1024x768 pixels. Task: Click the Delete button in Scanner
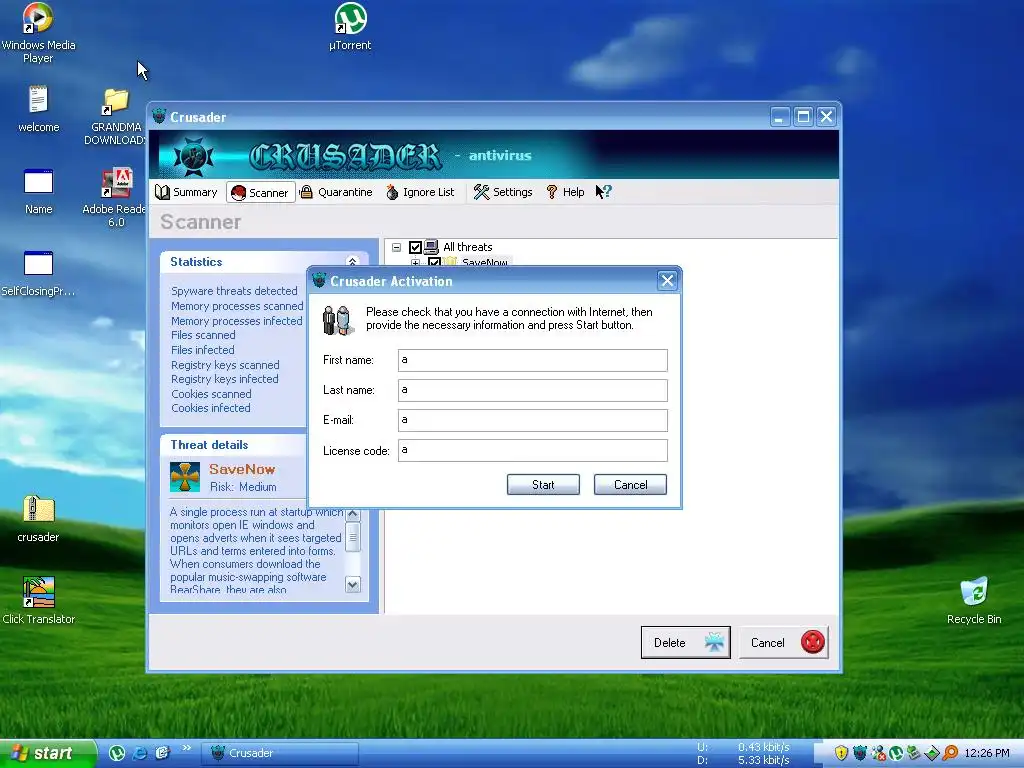[x=686, y=643]
